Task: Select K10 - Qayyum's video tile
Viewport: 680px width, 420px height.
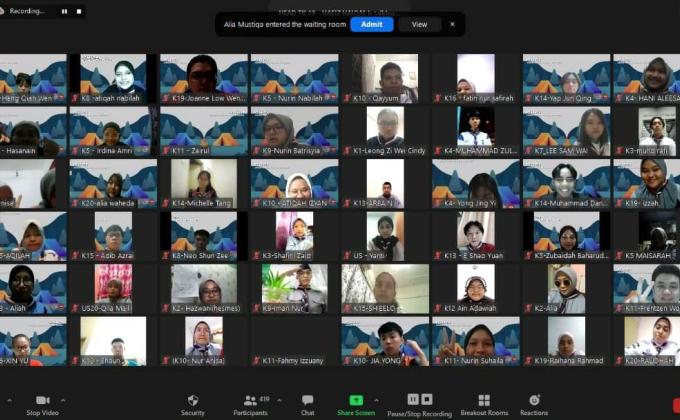Action: pyautogui.click(x=384, y=78)
